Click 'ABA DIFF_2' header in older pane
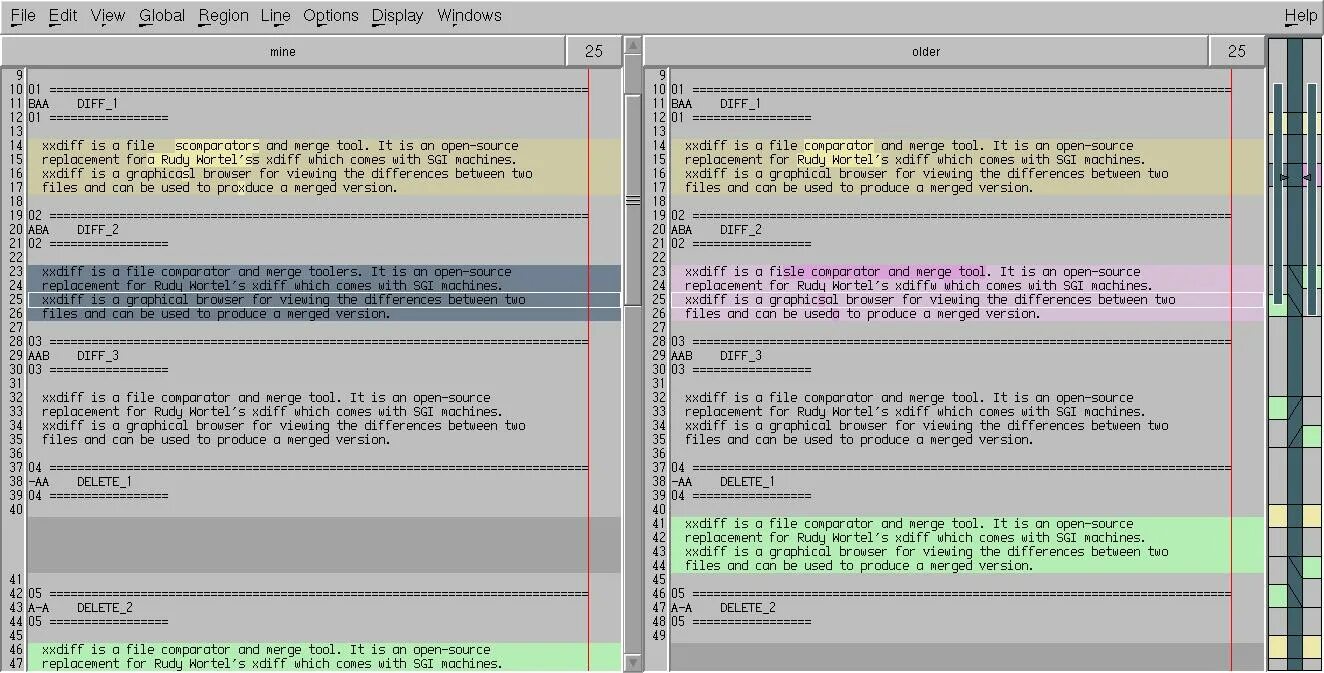 click(x=716, y=230)
